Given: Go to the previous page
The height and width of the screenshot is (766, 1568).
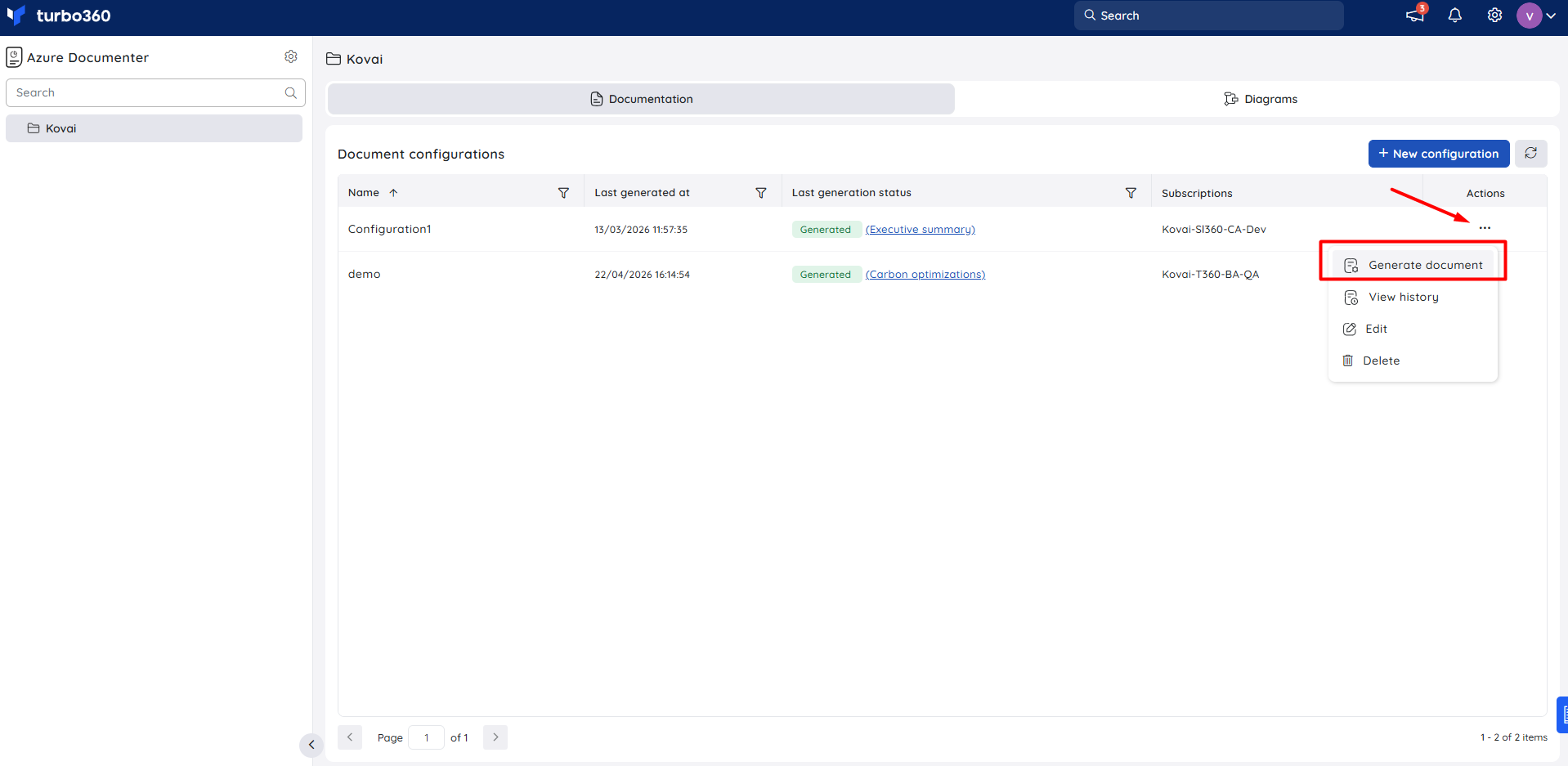Looking at the screenshot, I should click(350, 737).
